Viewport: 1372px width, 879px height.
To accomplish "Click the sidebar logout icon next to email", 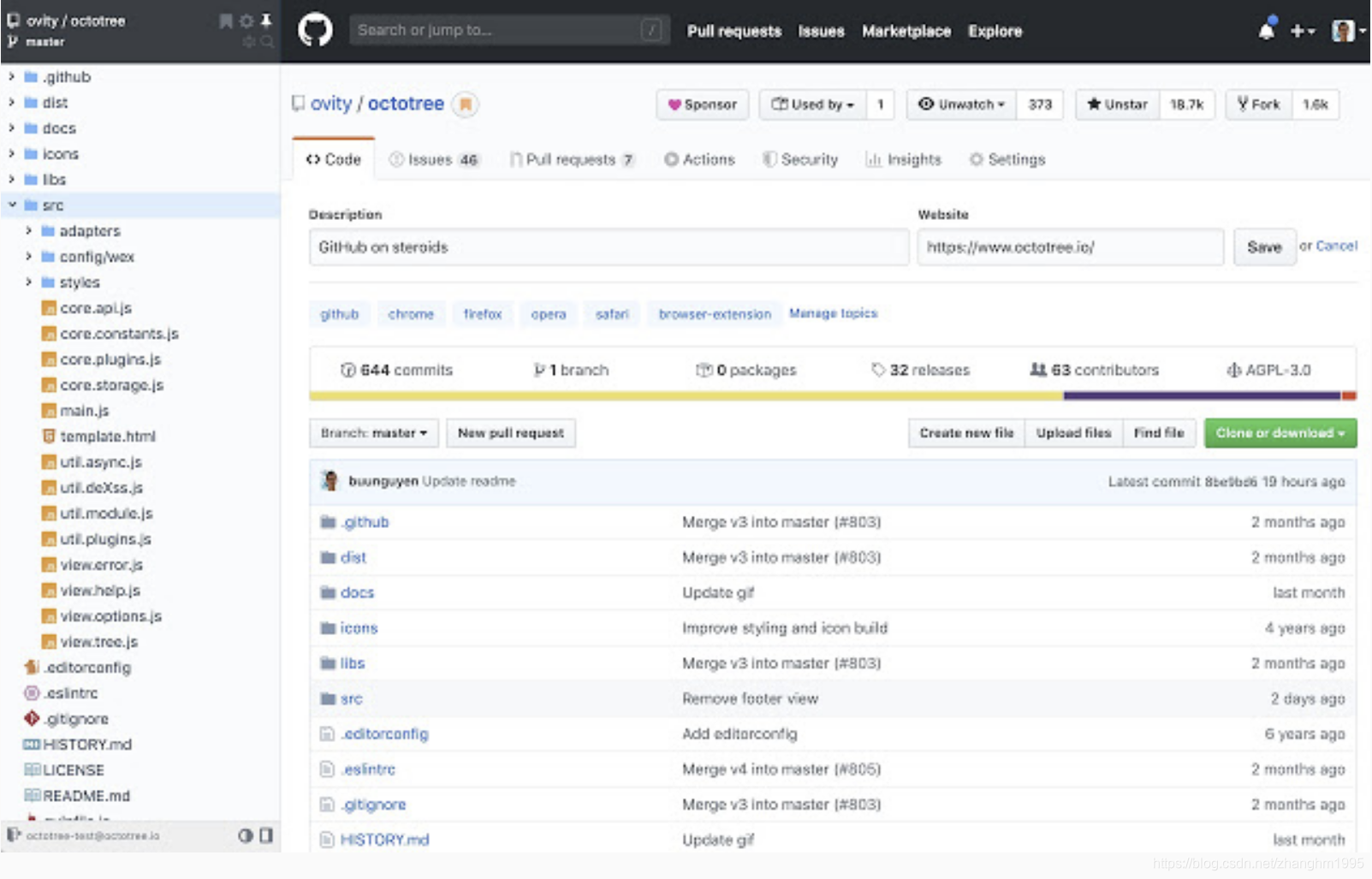I will [13, 834].
